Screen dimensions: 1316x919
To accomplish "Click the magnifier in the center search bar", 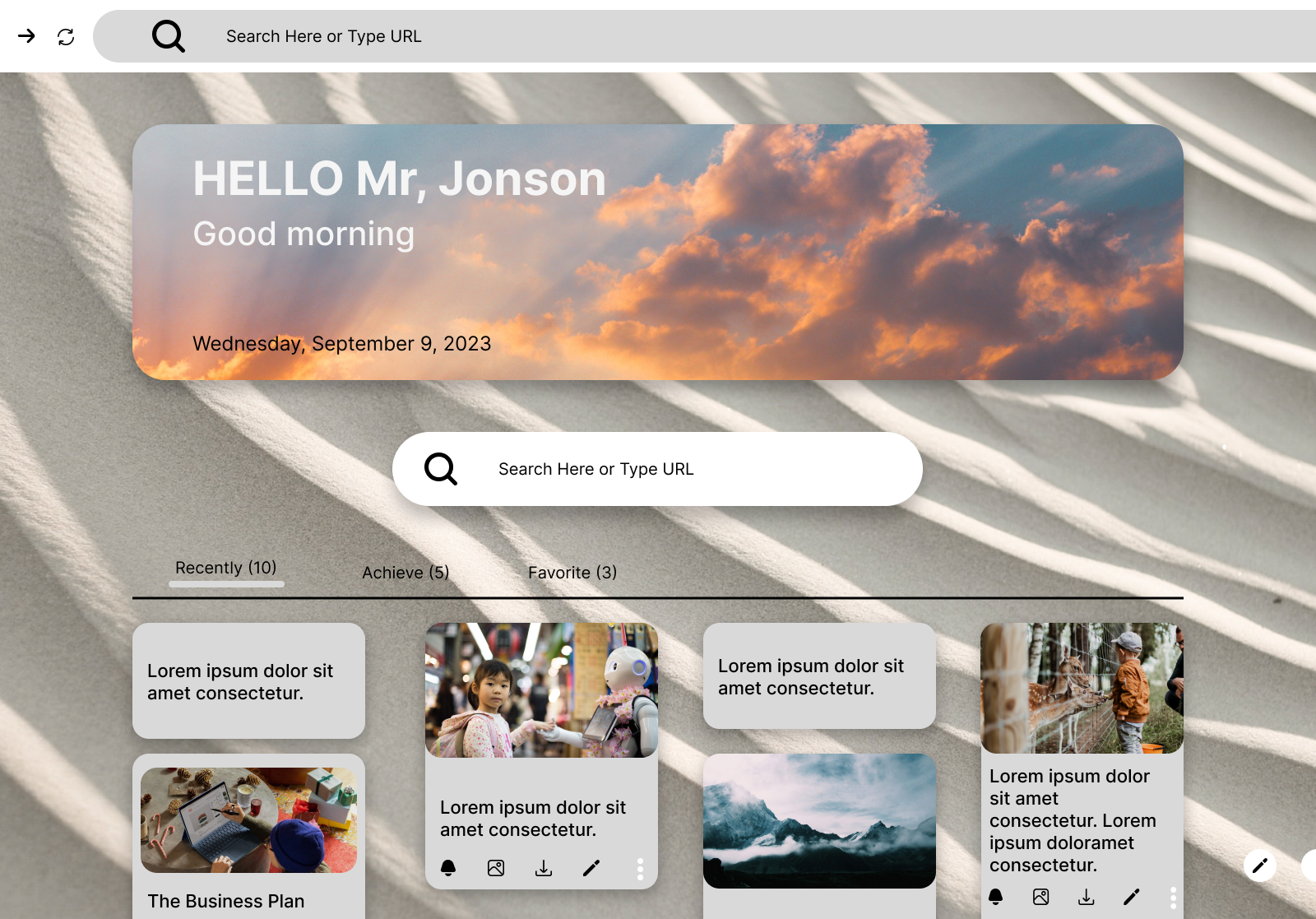I will click(441, 469).
